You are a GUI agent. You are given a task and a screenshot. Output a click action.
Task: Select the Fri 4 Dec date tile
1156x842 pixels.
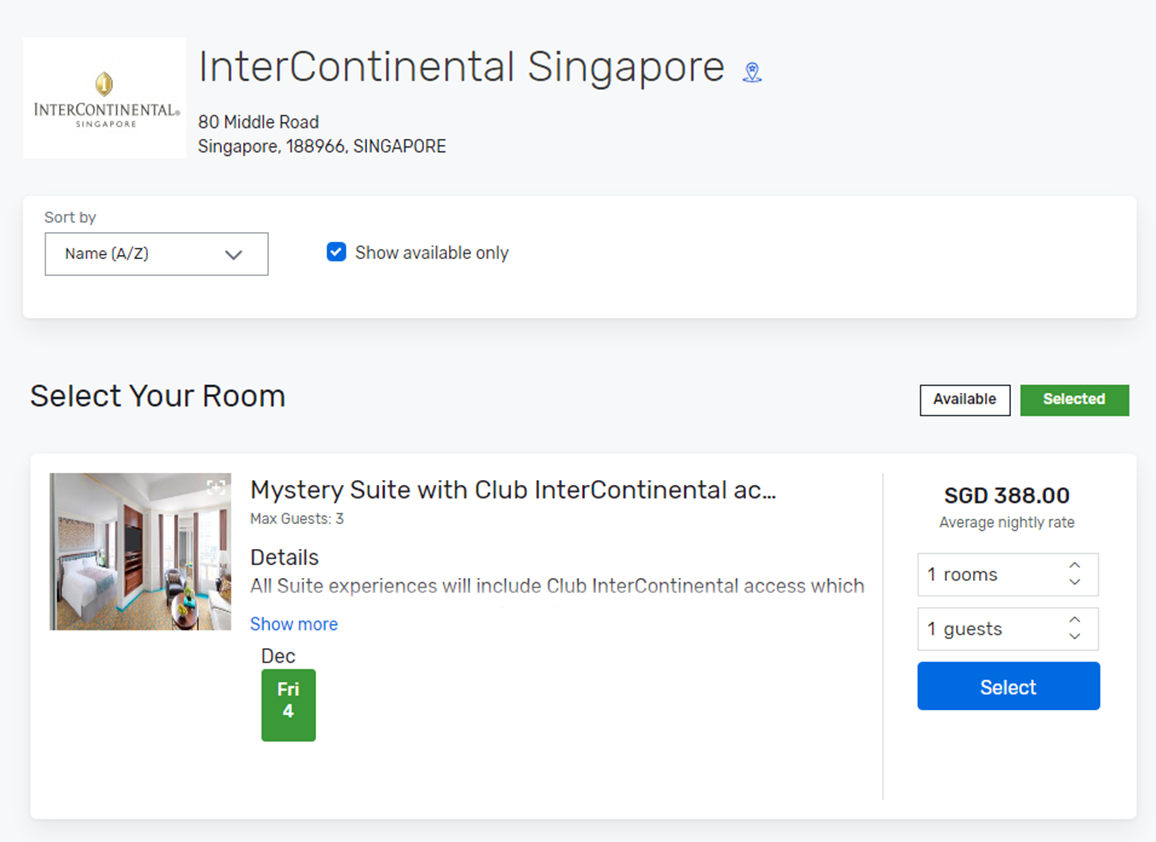(288, 705)
